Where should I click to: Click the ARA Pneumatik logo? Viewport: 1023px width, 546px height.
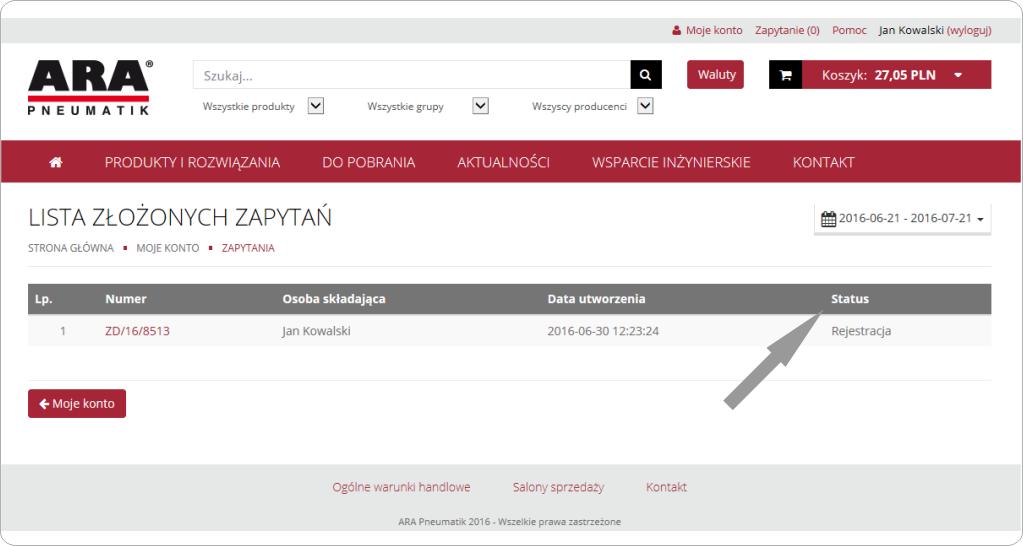coord(89,87)
